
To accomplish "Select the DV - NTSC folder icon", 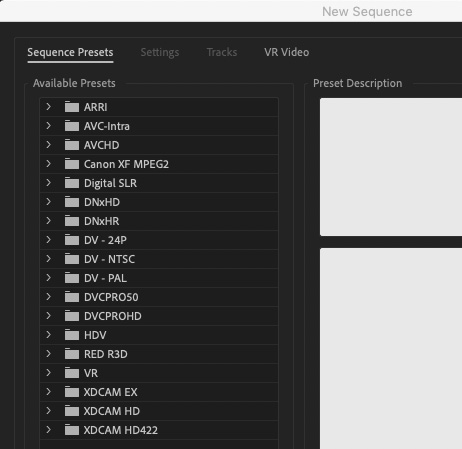I will [72, 259].
